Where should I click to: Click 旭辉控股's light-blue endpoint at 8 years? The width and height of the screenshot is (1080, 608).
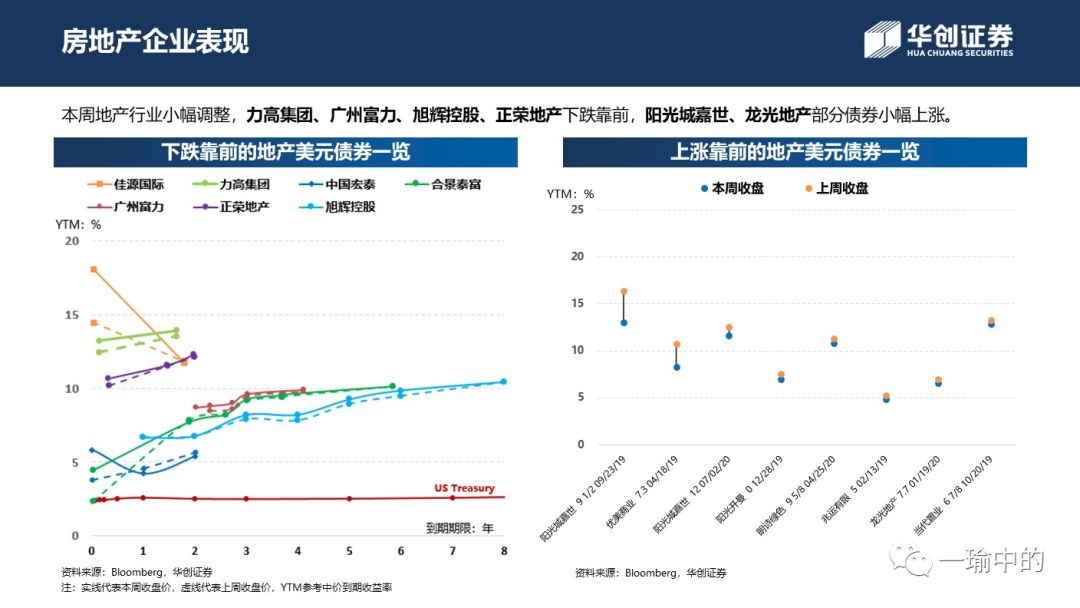point(503,381)
